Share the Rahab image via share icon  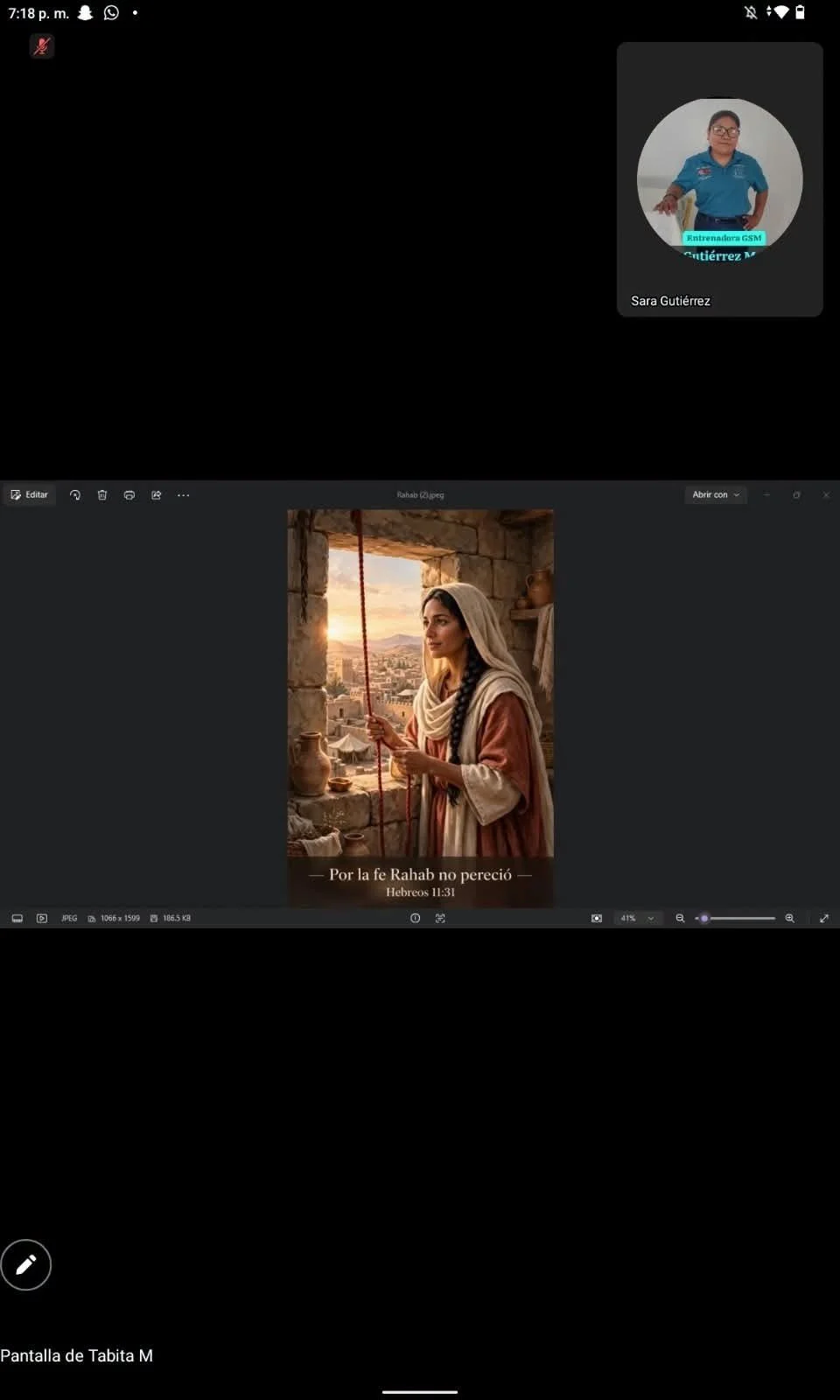157,495
